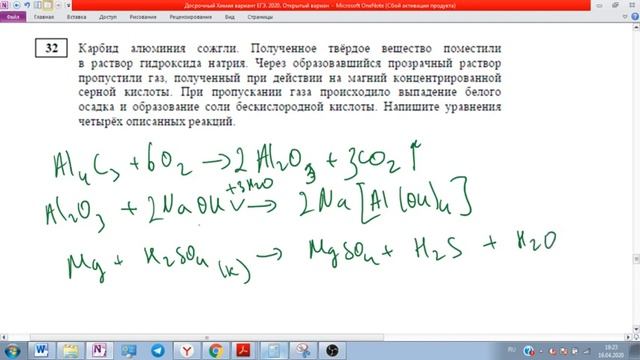The height and width of the screenshot is (360, 640).
Task: Switch to the Вид ribbon tab
Action: (230, 17)
